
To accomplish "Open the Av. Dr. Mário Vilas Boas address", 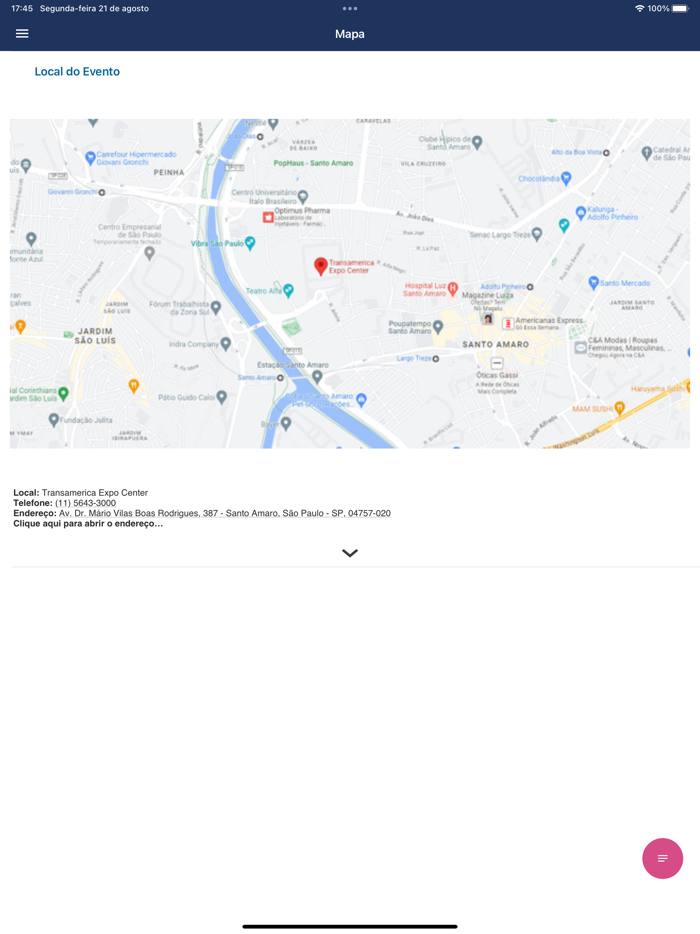I will pyautogui.click(x=225, y=513).
